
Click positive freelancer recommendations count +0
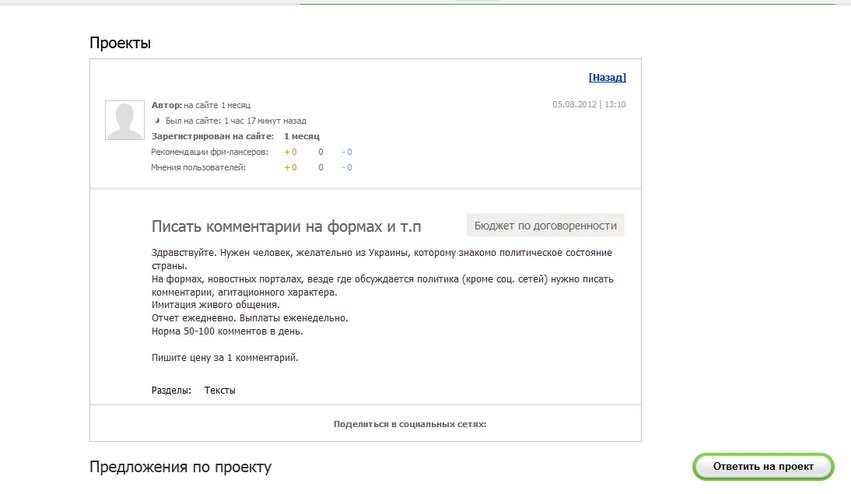tap(290, 152)
